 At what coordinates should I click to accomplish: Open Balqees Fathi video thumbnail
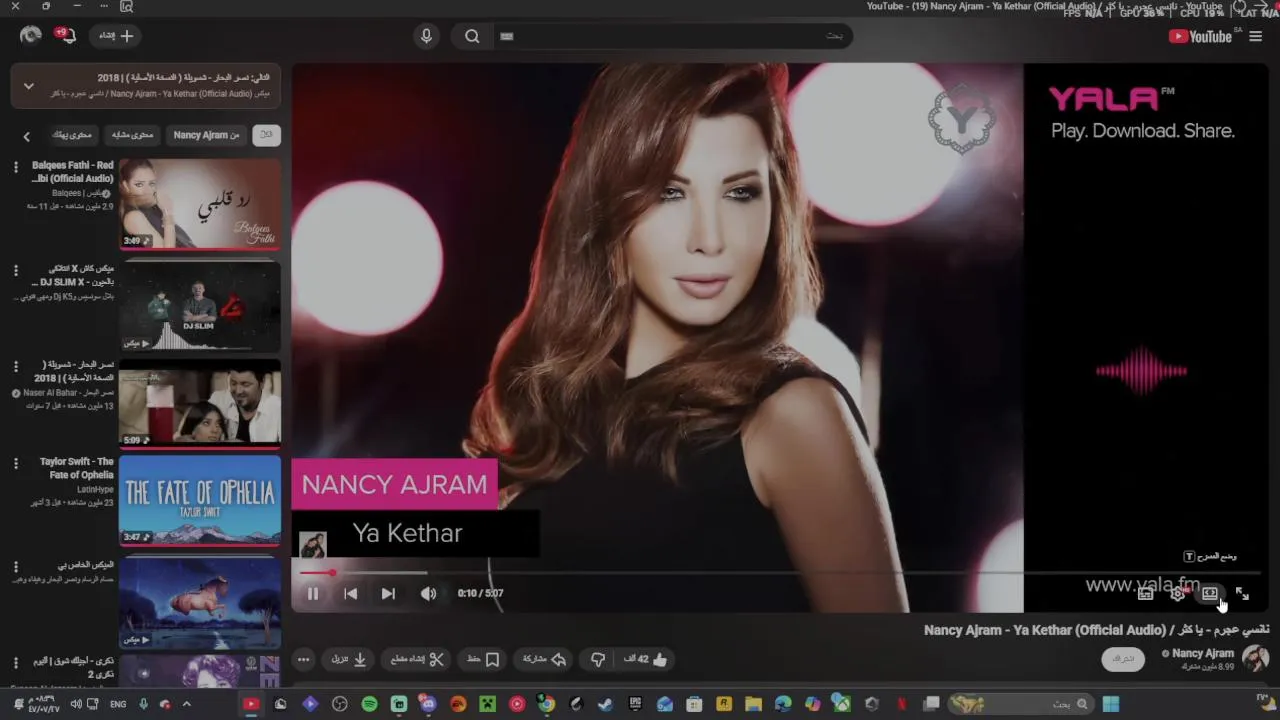200,203
